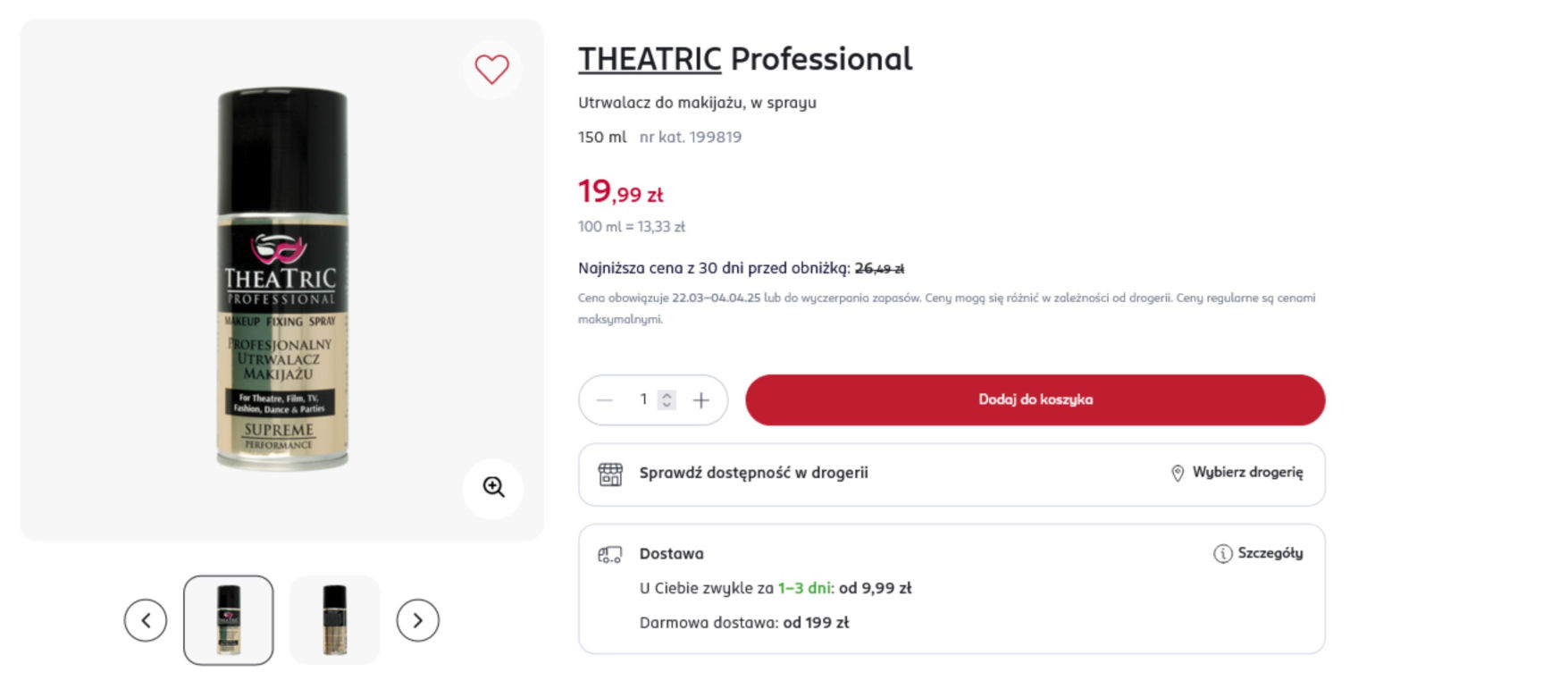Image resolution: width=1568 pixels, height=697 pixels.
Task: Click Sprawdź dostępność w drogerii
Action: pyautogui.click(x=753, y=473)
